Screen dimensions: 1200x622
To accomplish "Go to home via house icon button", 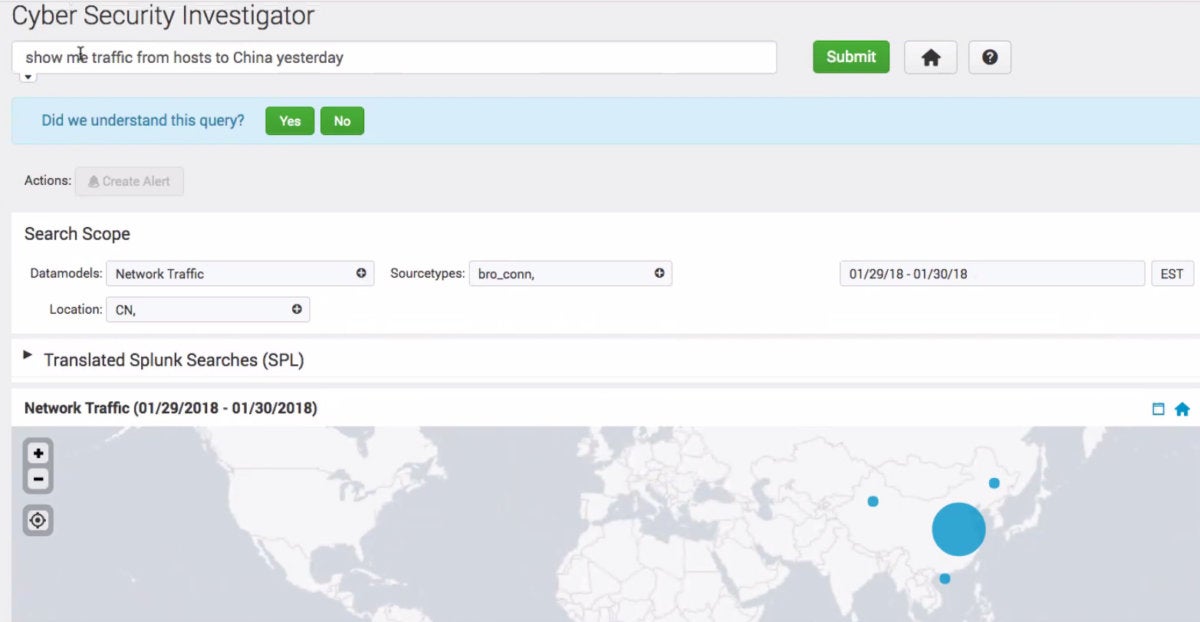I will 931,57.
